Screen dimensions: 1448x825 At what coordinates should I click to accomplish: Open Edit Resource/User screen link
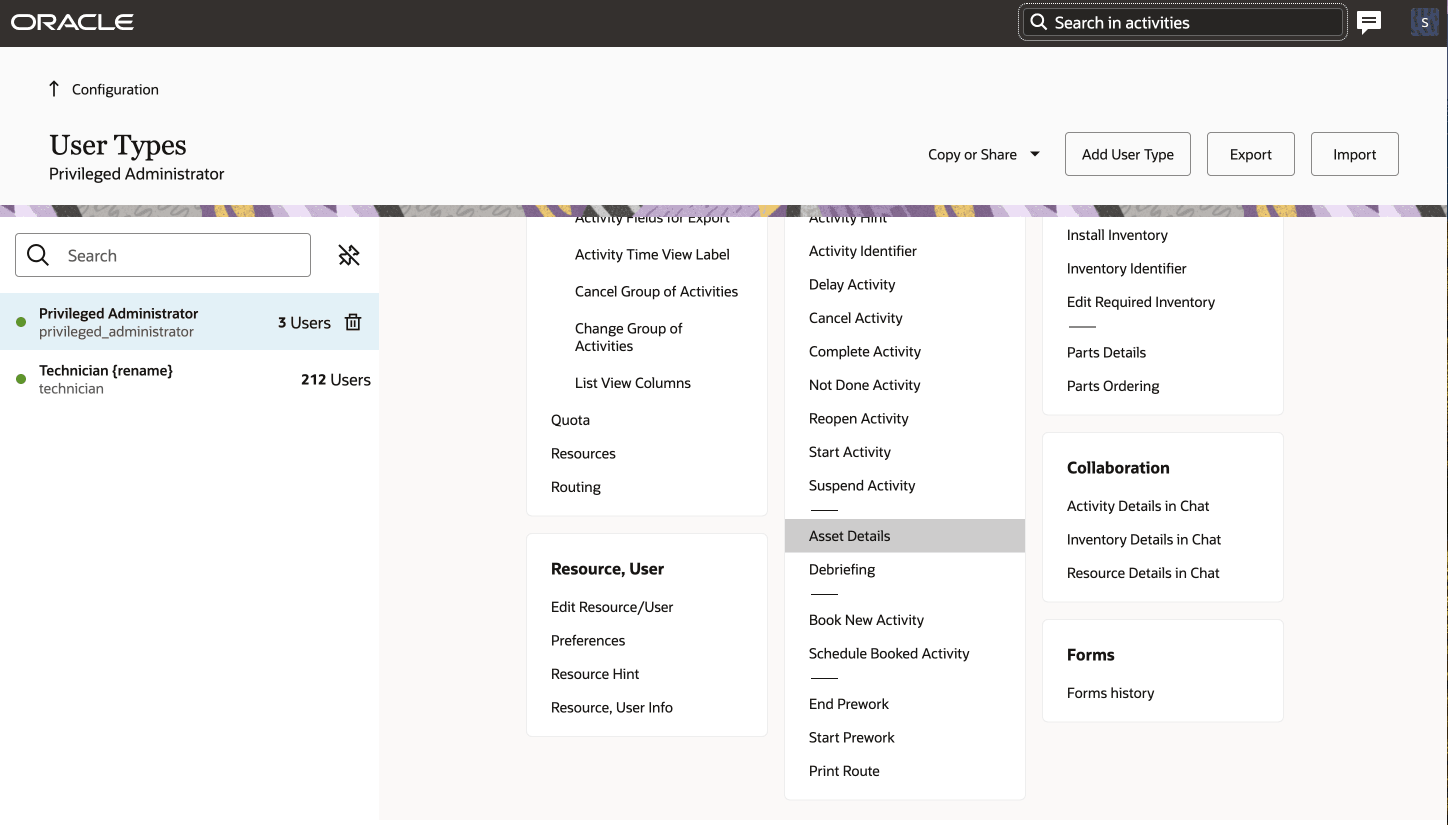[612, 607]
